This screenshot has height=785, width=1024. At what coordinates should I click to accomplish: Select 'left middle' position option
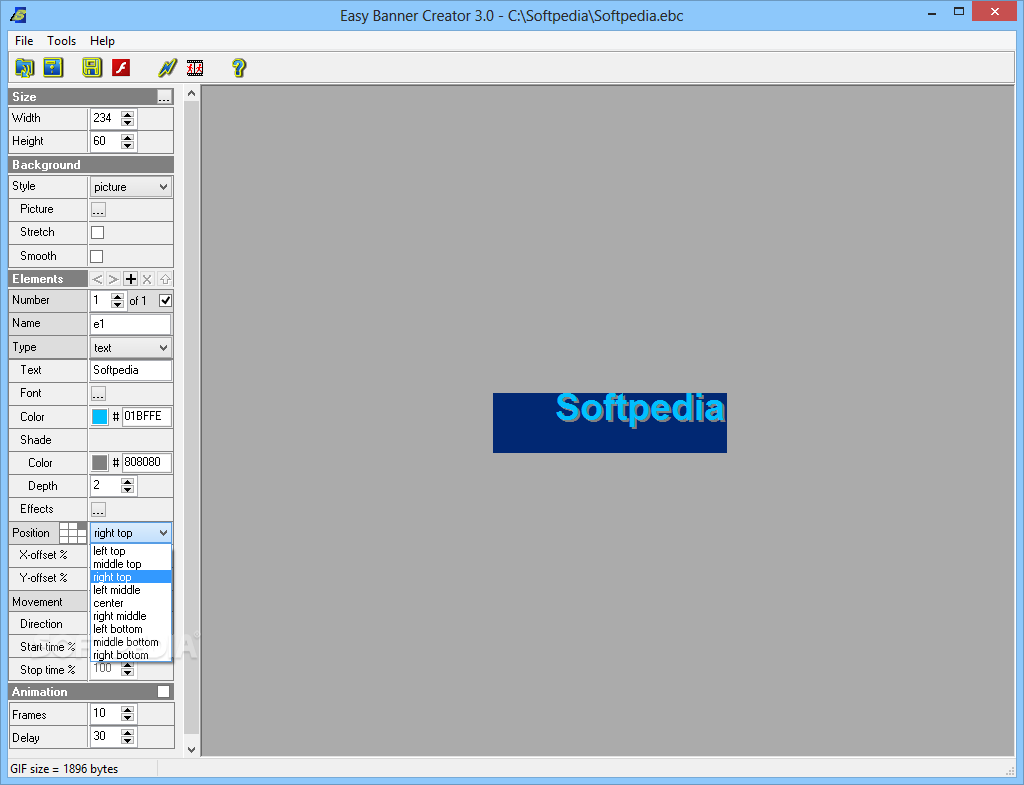(131, 590)
